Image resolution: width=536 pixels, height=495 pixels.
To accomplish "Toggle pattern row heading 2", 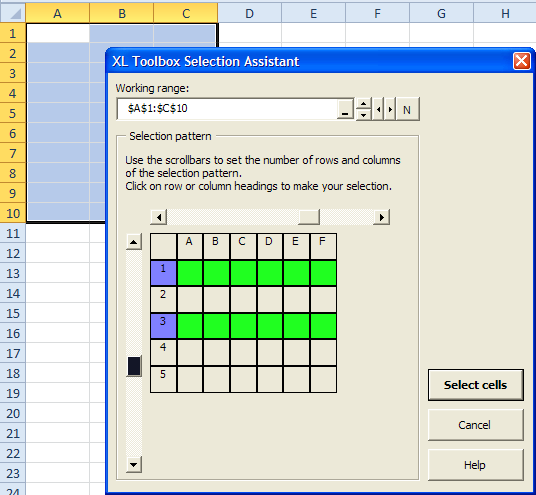I will 163,299.
